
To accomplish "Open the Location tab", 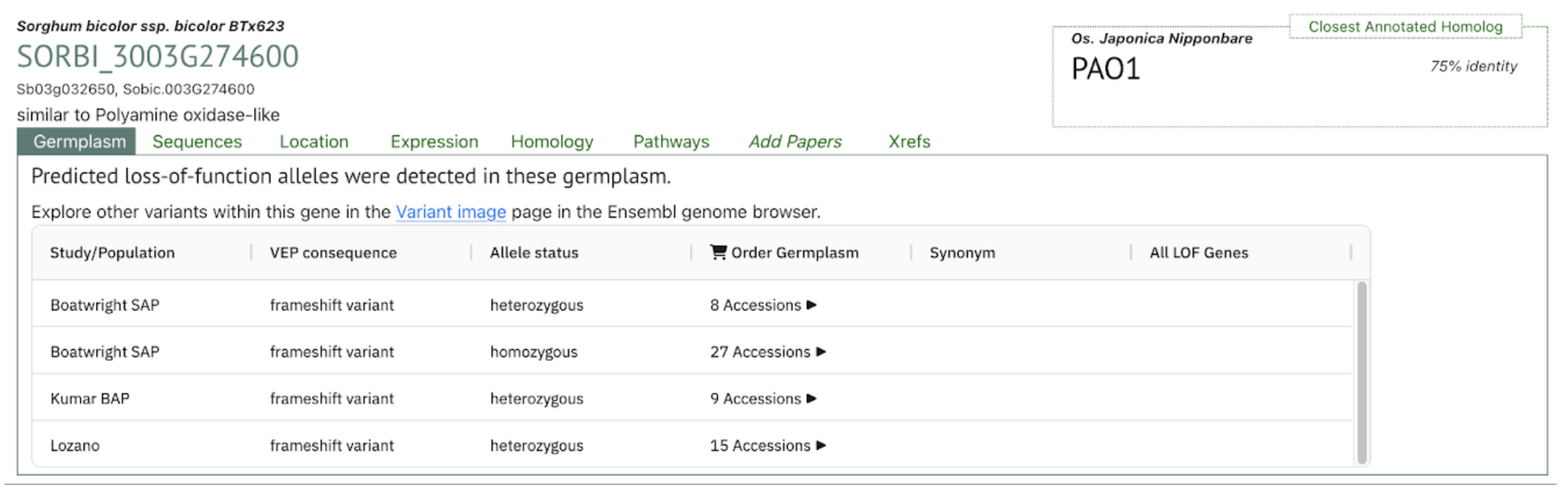I will [x=314, y=141].
